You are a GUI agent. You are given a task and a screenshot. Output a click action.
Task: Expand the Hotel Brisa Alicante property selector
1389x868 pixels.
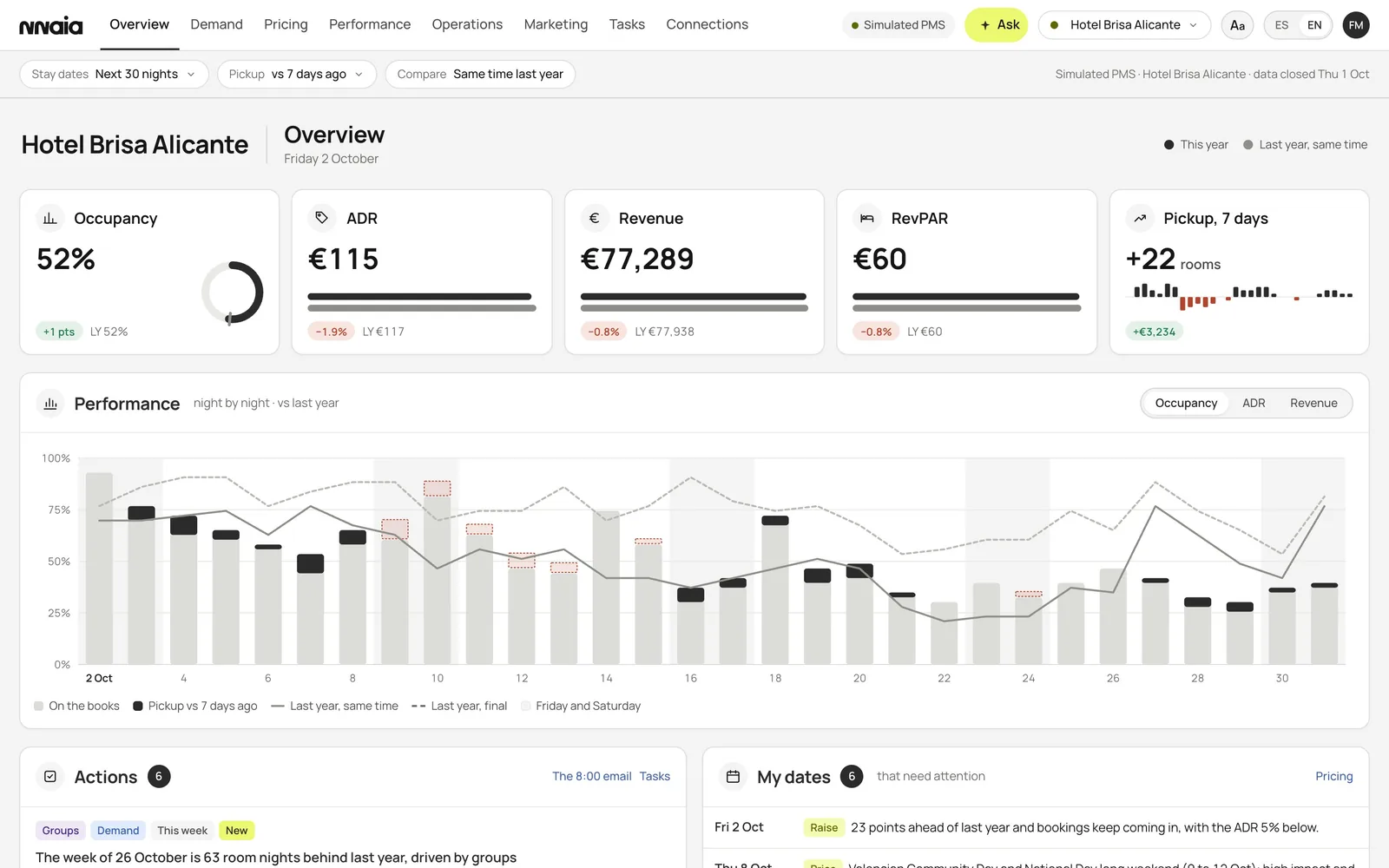click(x=1124, y=25)
